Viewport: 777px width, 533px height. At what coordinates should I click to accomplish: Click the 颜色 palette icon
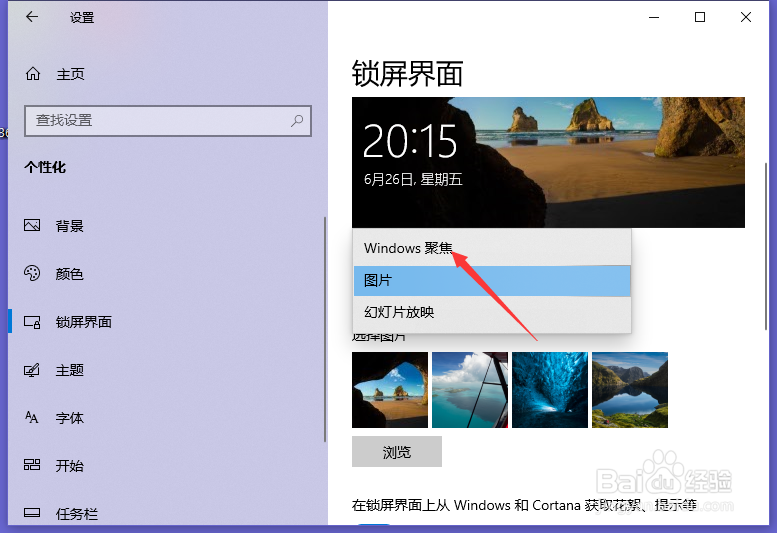32,273
